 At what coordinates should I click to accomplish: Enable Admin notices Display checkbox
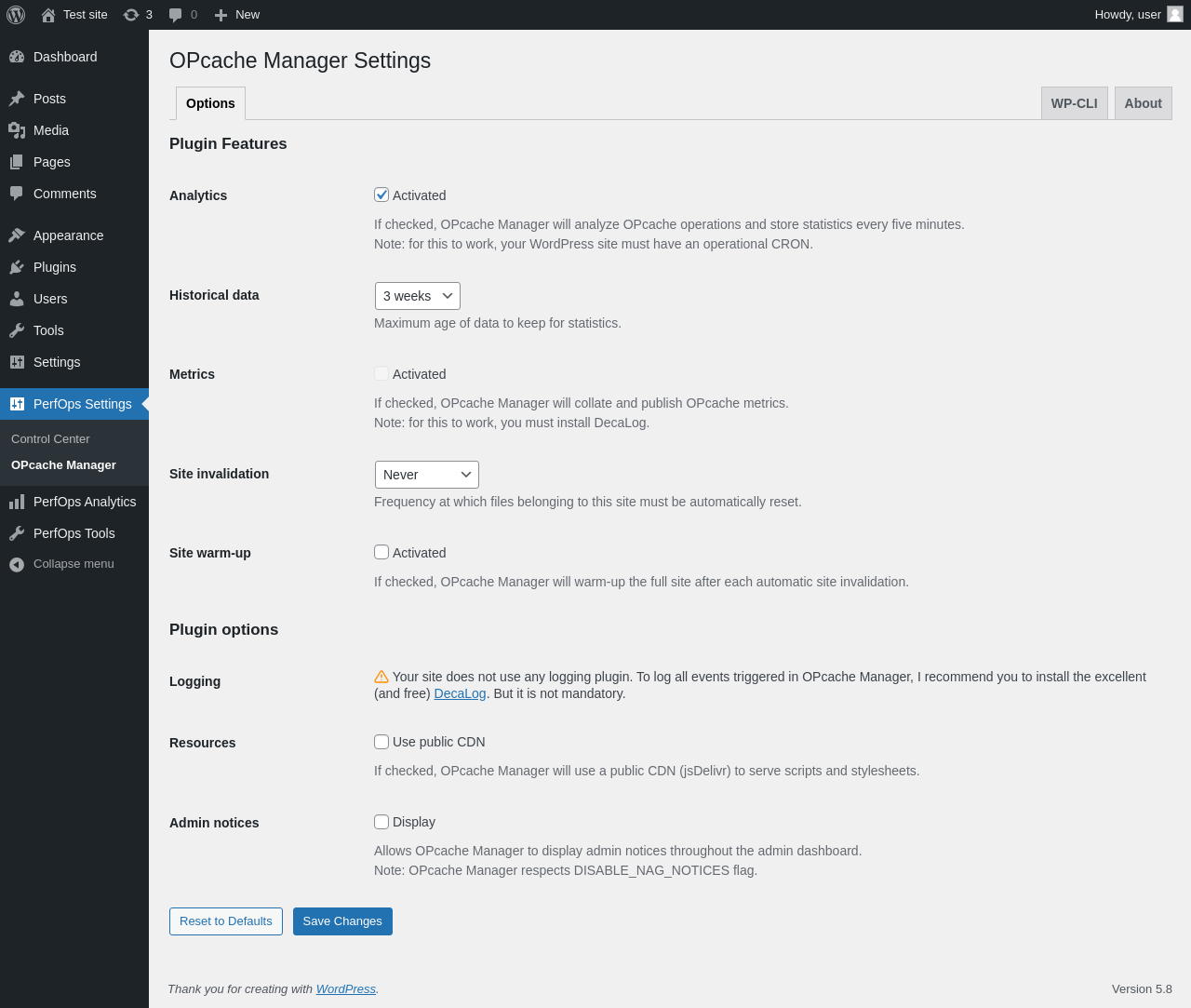click(x=381, y=822)
